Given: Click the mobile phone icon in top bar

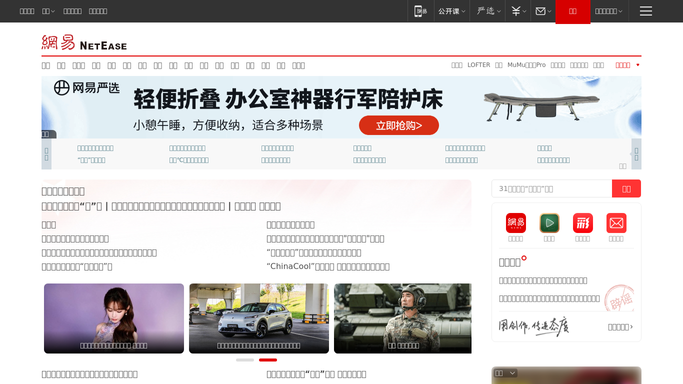Looking at the screenshot, I should 420,11.
